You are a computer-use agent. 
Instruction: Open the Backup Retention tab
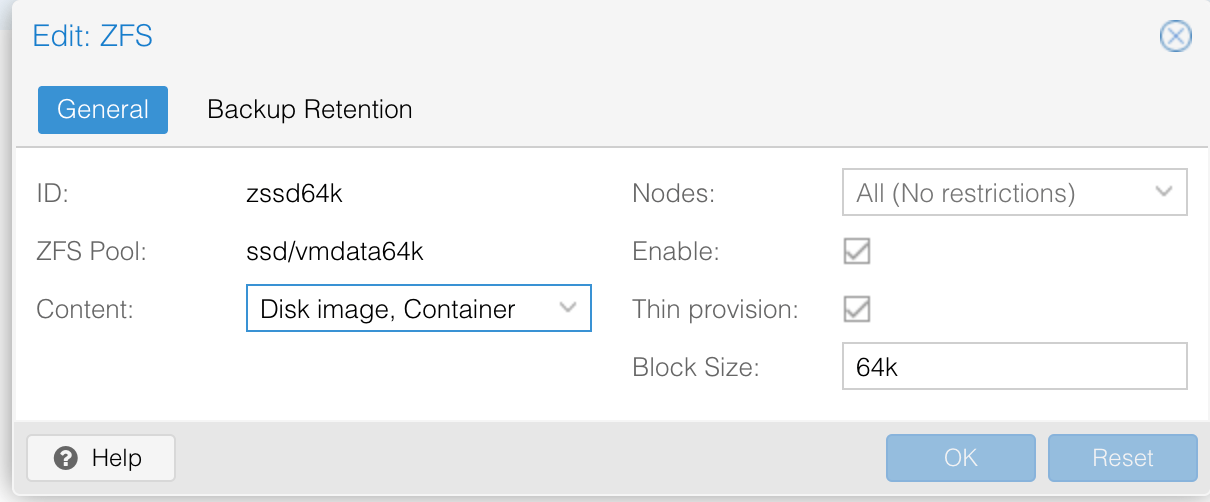point(309,109)
